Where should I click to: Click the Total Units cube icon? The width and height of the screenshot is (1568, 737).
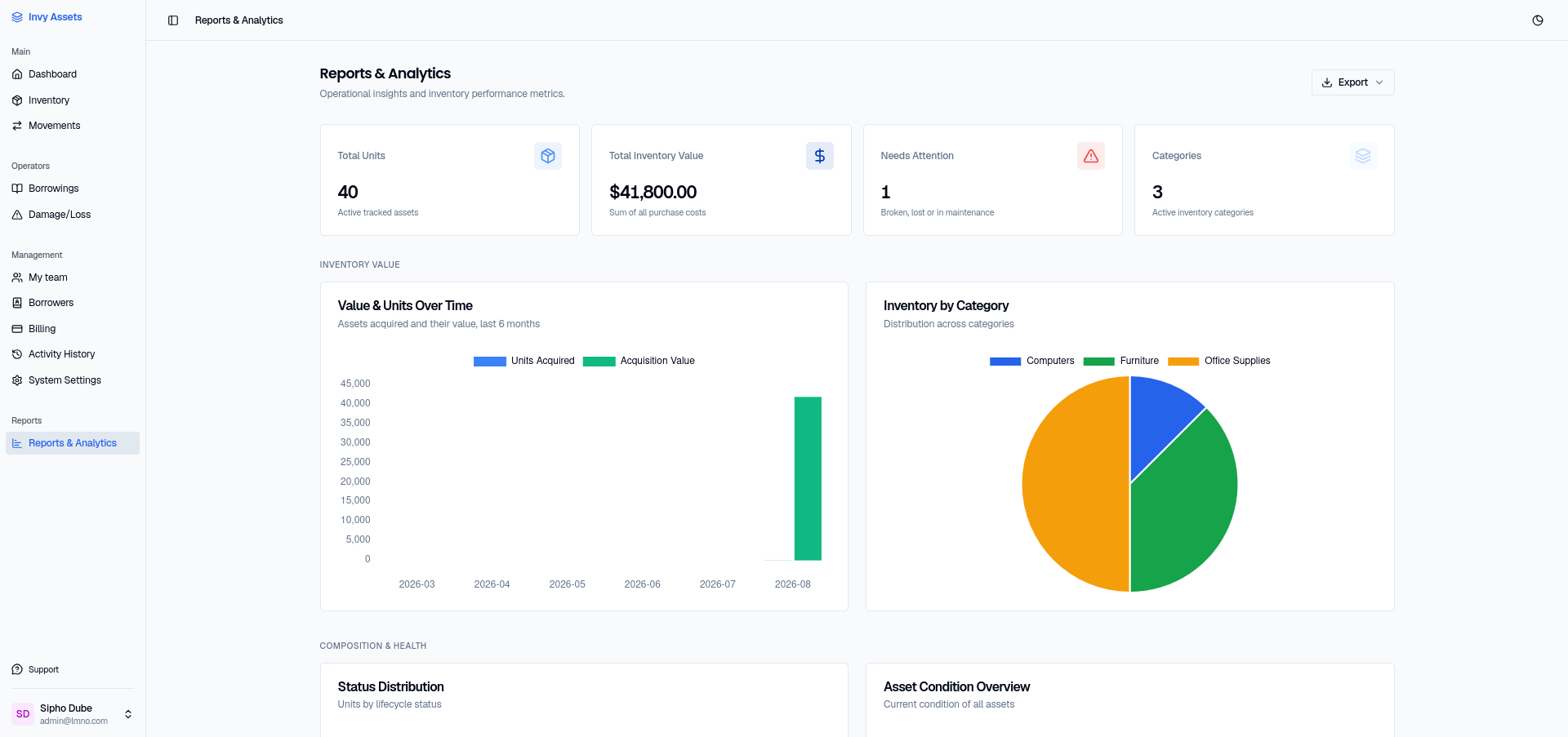point(548,156)
